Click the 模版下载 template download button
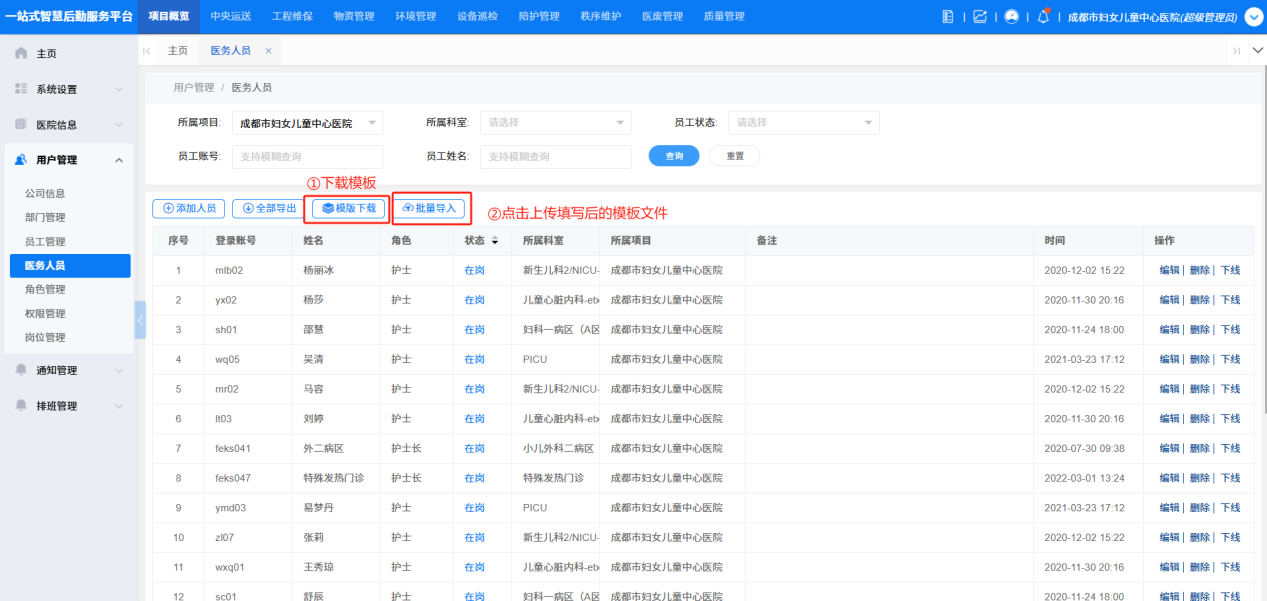 [349, 208]
